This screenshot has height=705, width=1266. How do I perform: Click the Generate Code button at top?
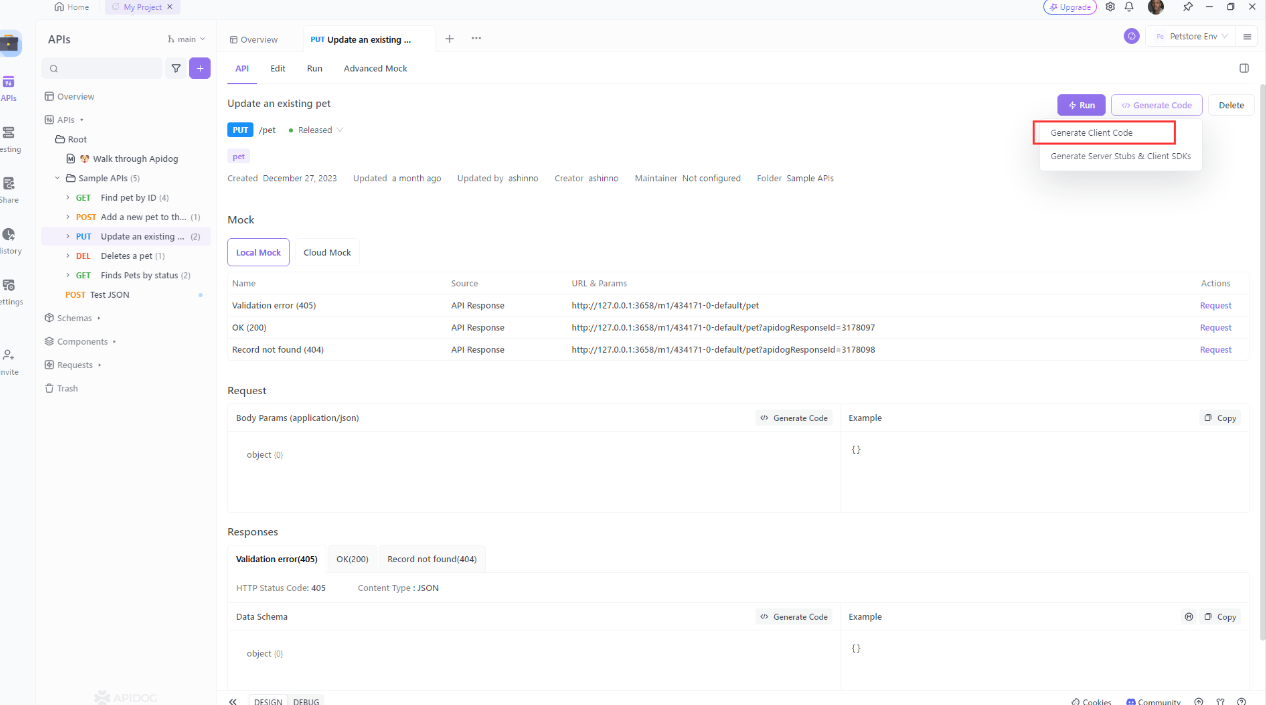[1157, 105]
